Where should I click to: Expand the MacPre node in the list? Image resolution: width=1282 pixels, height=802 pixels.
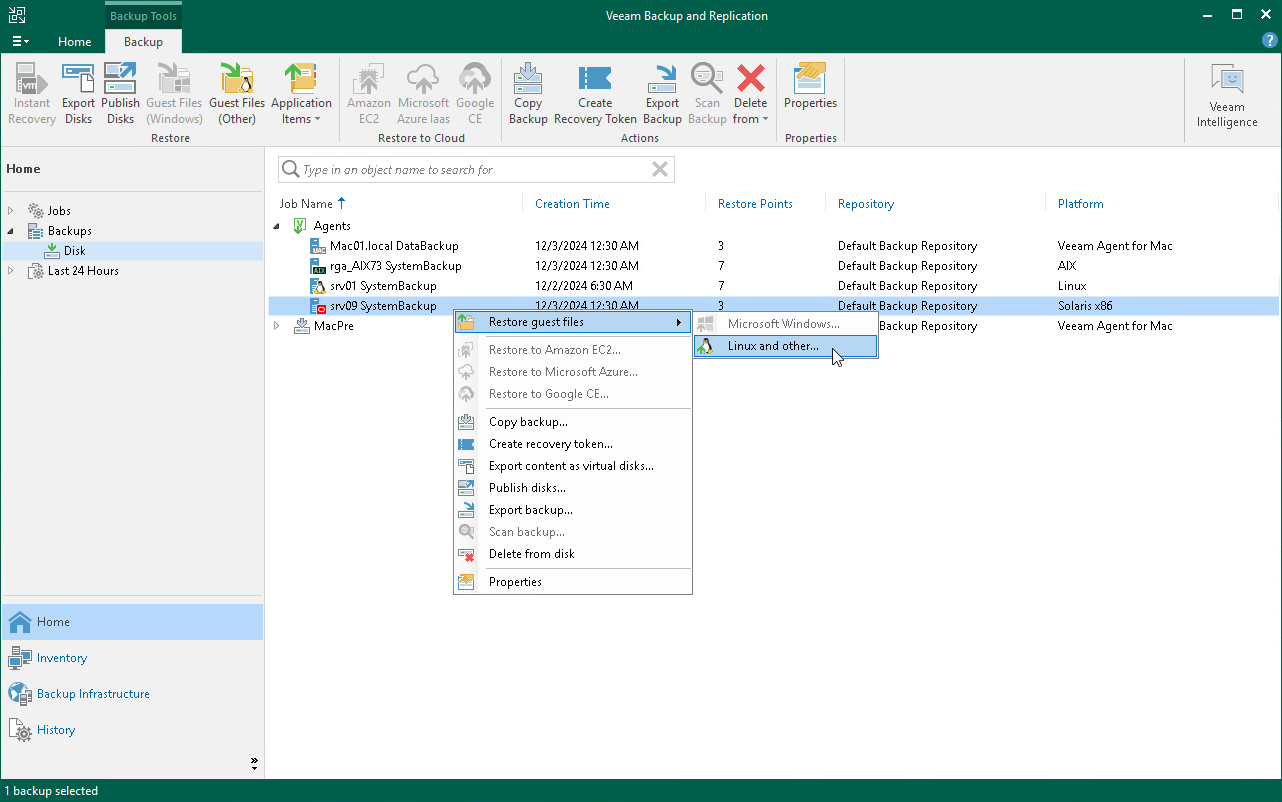click(277, 325)
